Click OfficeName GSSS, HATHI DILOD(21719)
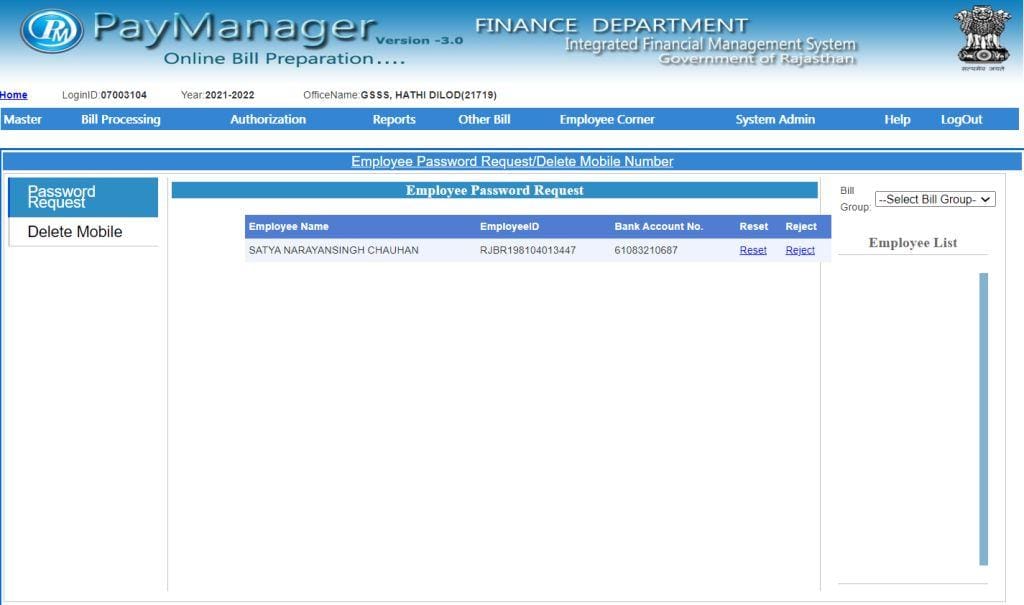The image size is (1024, 605). [428, 95]
